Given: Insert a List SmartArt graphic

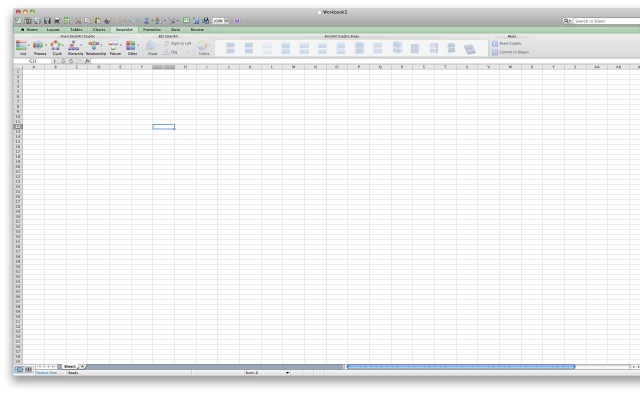Looking at the screenshot, I should [x=22, y=47].
